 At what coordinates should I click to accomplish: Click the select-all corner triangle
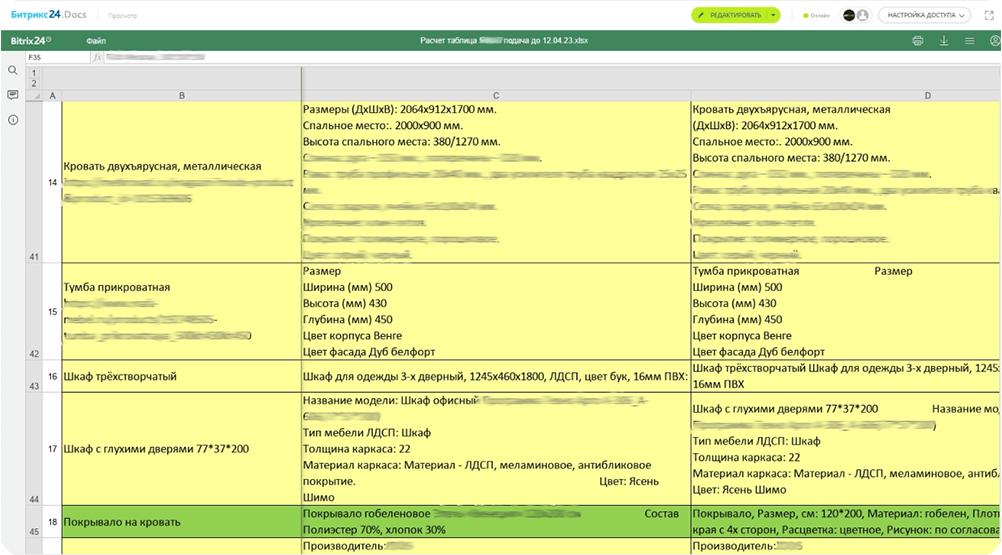click(36, 96)
